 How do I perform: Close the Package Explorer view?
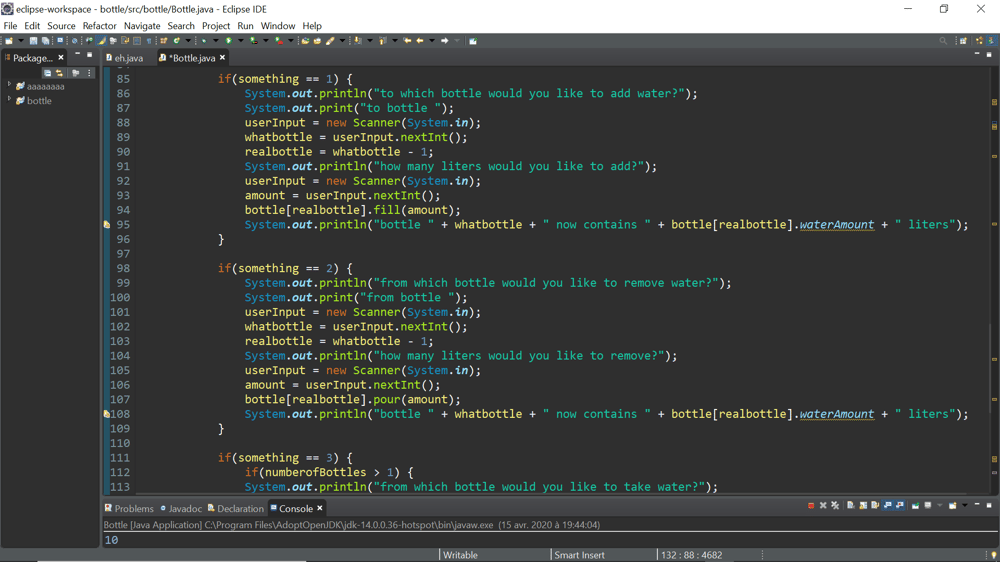tap(61, 57)
